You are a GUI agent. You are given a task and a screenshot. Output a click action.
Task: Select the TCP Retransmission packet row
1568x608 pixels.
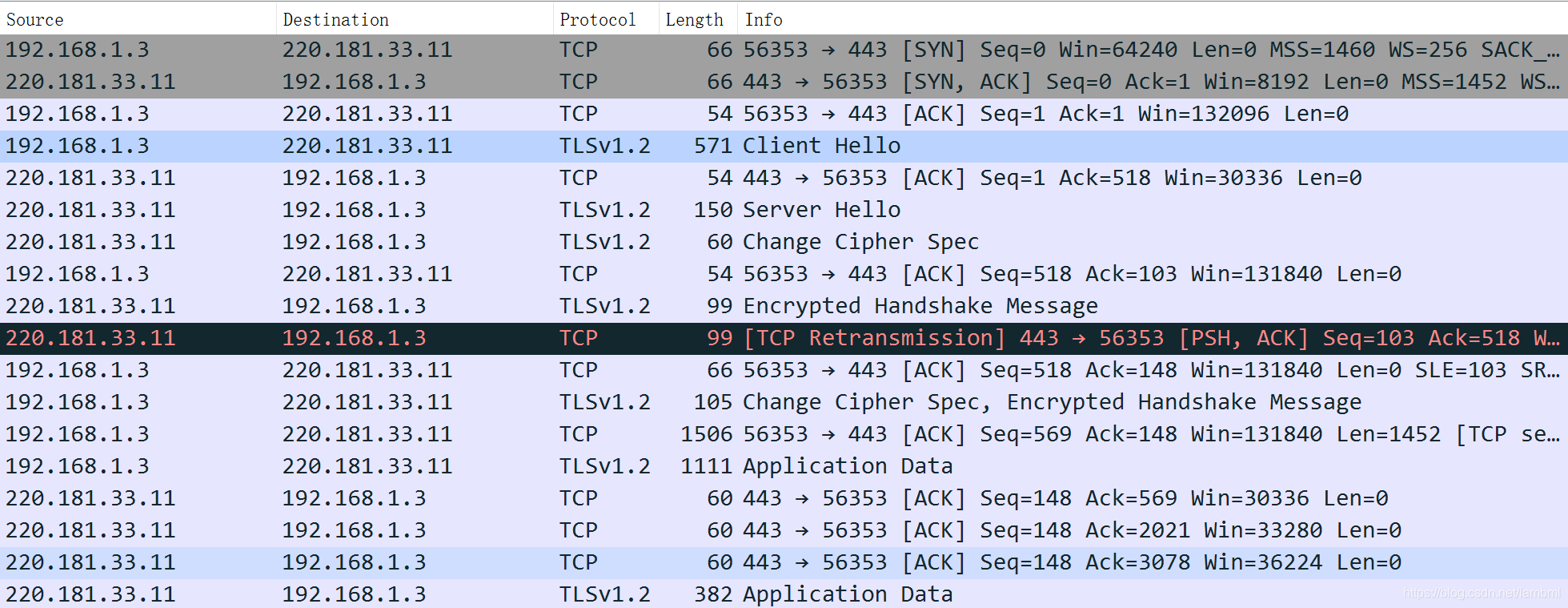pos(784,338)
